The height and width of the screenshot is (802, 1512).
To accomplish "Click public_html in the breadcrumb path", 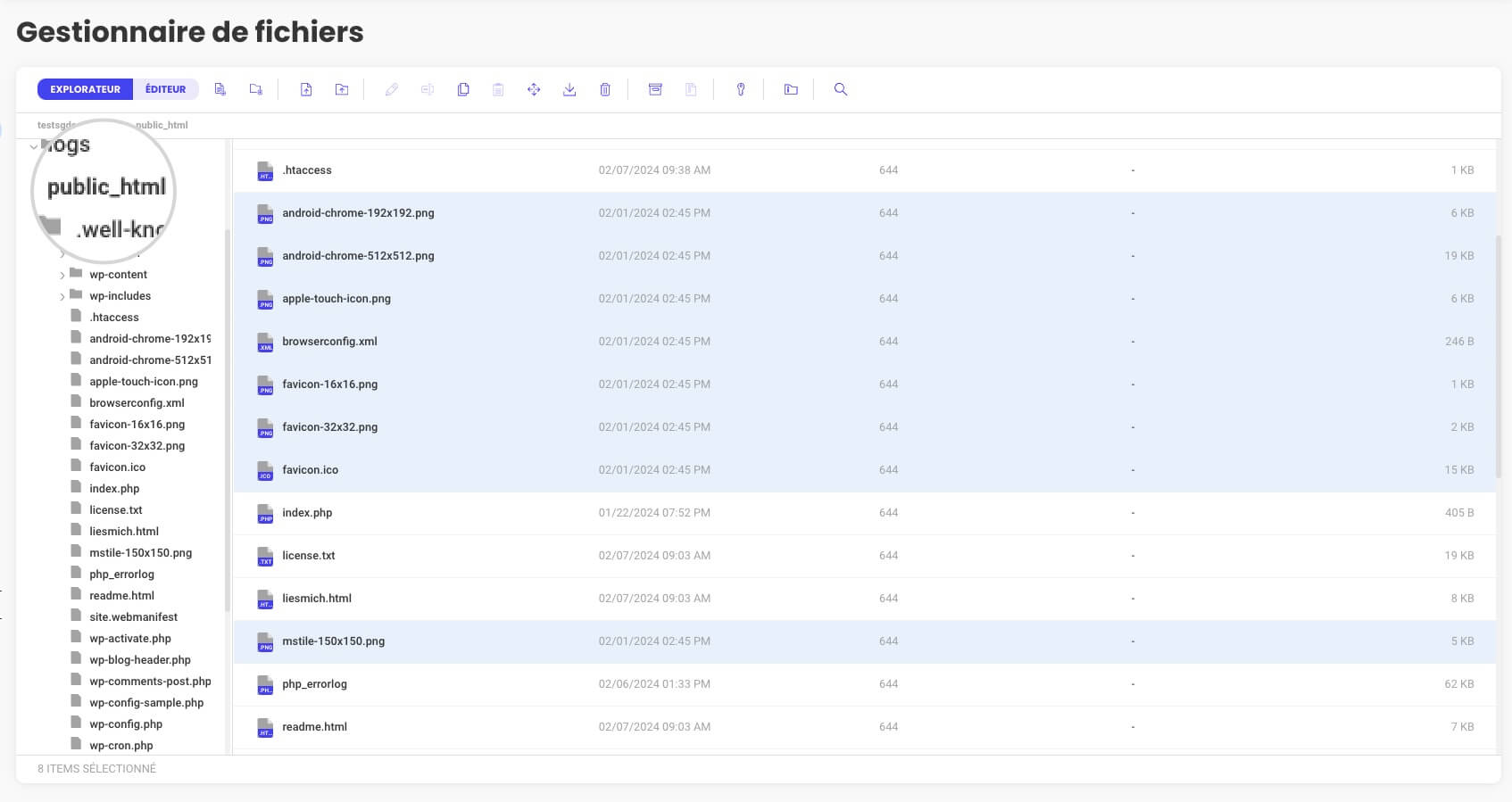I will coord(162,125).
